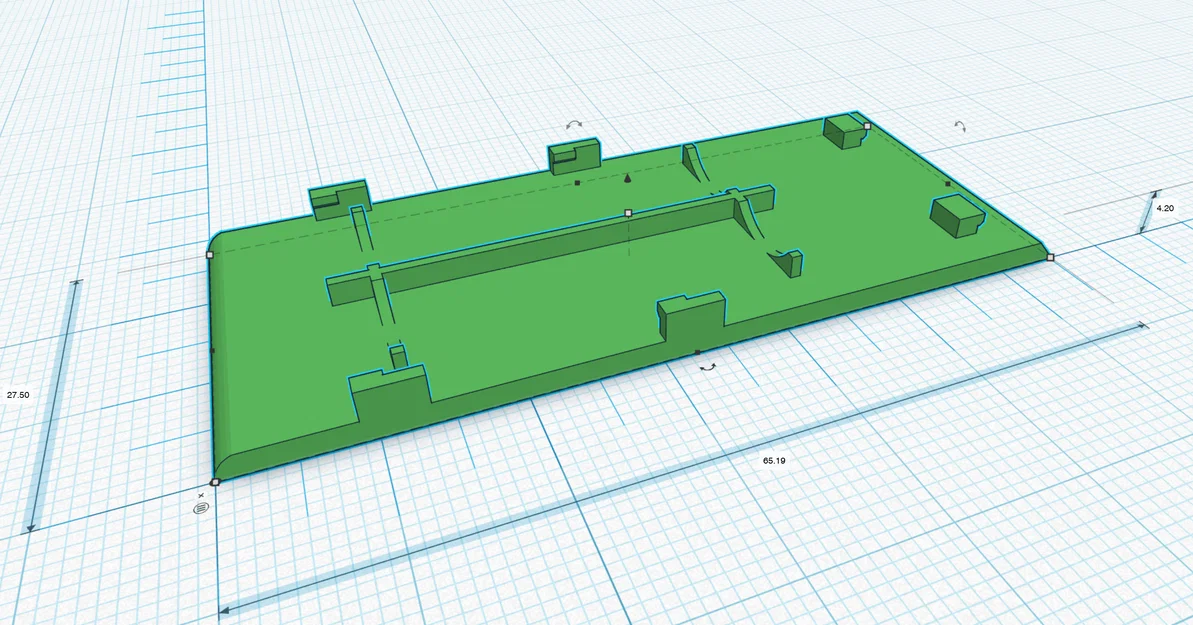The height and width of the screenshot is (625, 1193).
Task: Select the front-right white corner handle
Action: [x=1051, y=258]
